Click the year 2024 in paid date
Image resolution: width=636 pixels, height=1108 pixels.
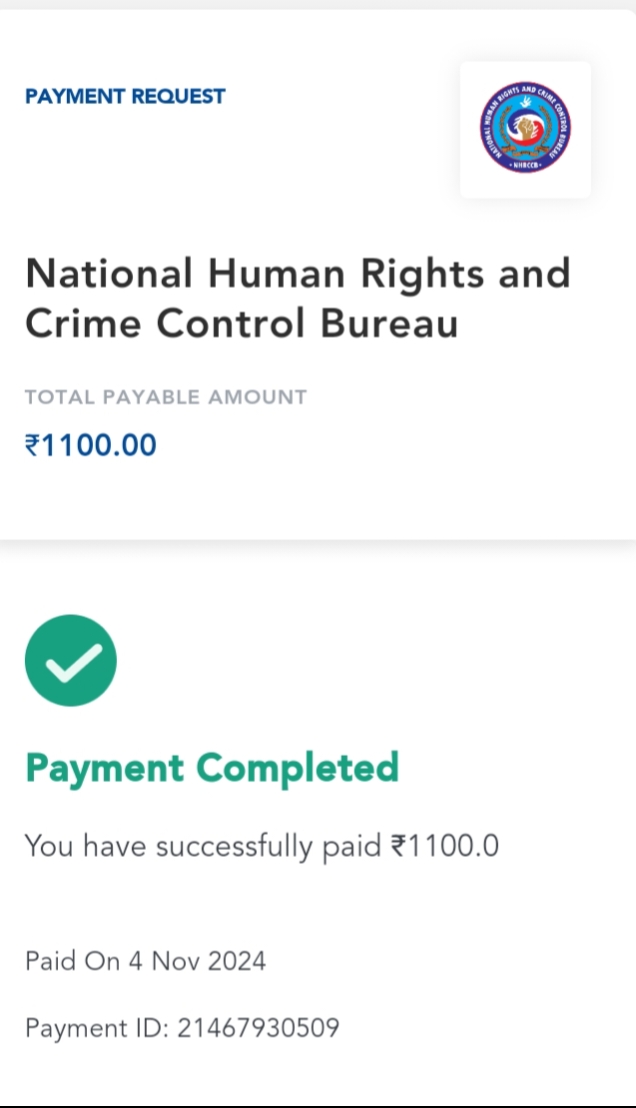point(236,962)
